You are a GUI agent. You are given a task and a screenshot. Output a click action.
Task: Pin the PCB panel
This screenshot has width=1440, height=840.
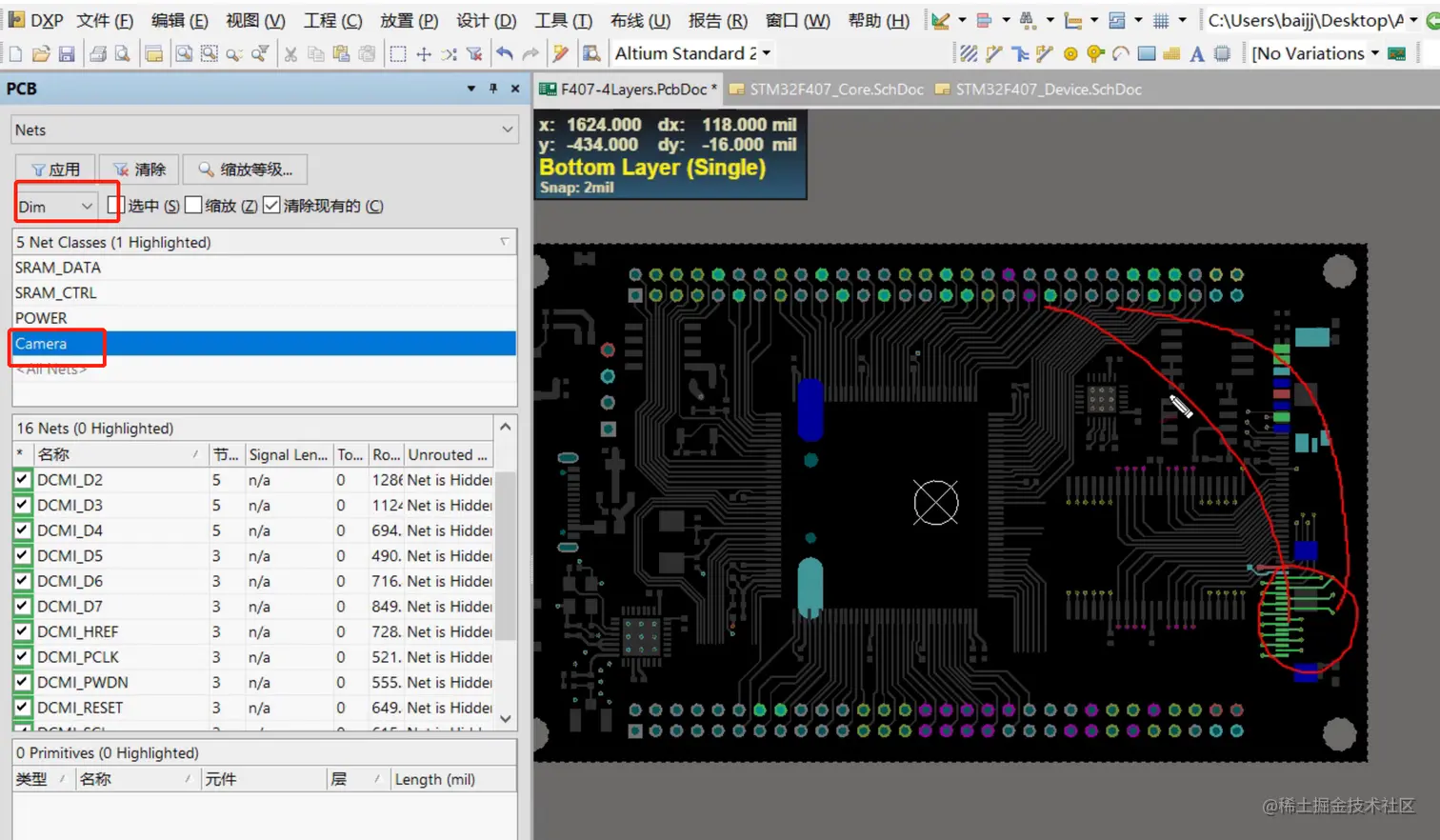click(493, 89)
